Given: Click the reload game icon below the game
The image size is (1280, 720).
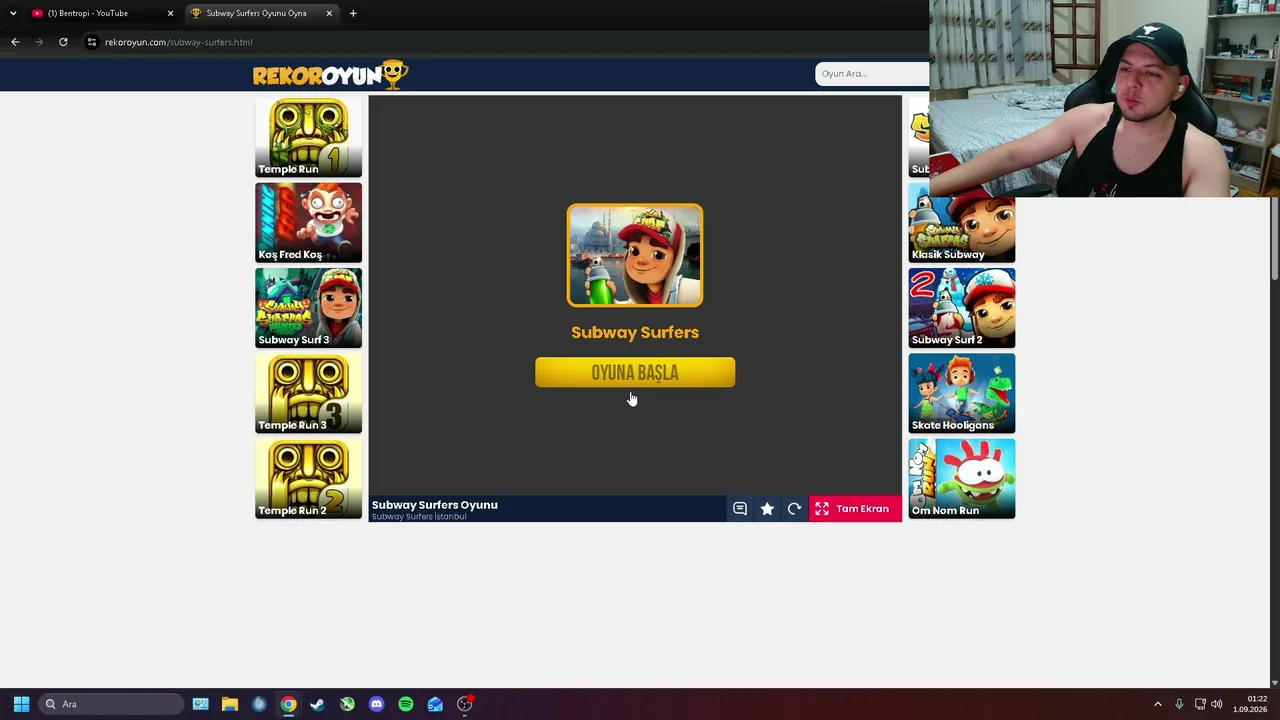Looking at the screenshot, I should tap(794, 509).
